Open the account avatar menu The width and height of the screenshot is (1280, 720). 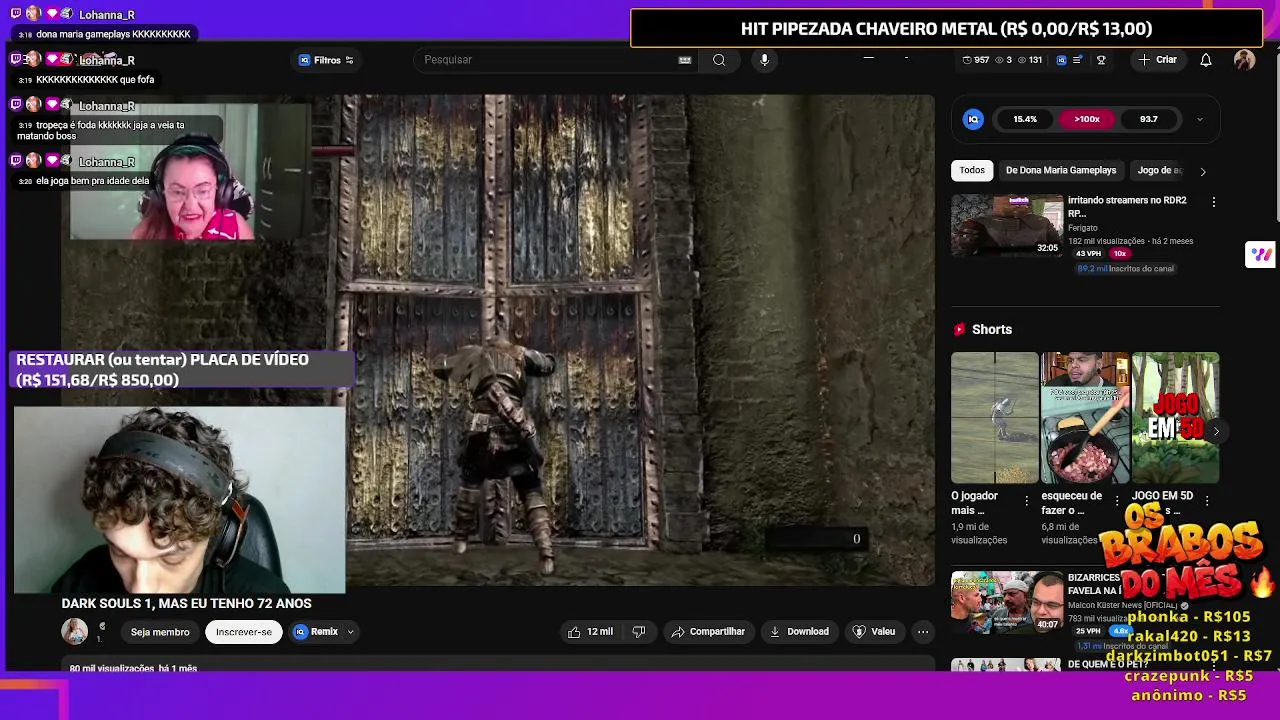tap(1244, 60)
